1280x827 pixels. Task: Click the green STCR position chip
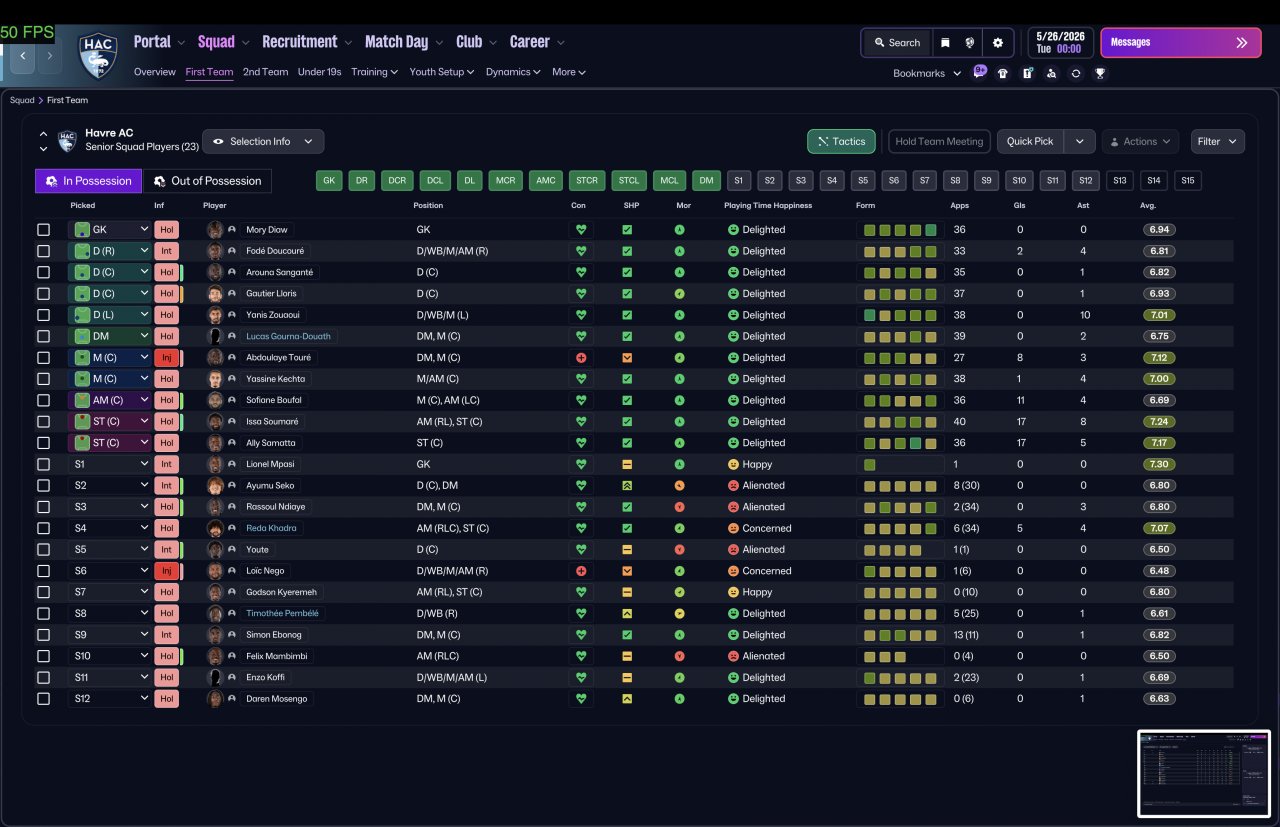point(587,181)
